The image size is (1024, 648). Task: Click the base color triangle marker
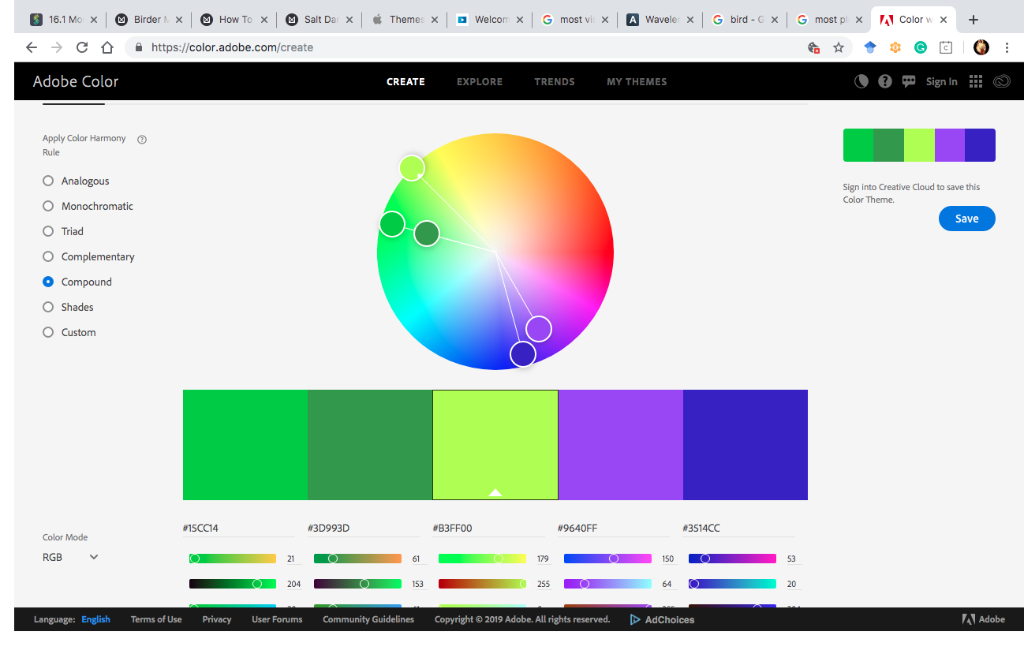pyautogui.click(x=495, y=491)
